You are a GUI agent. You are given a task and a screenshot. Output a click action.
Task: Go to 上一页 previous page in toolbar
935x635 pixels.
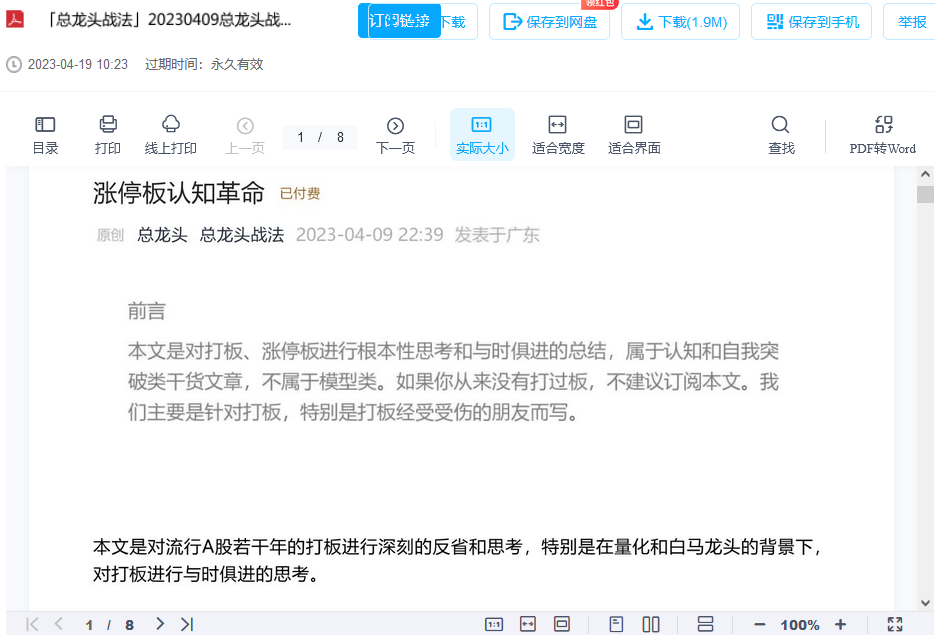[245, 137]
